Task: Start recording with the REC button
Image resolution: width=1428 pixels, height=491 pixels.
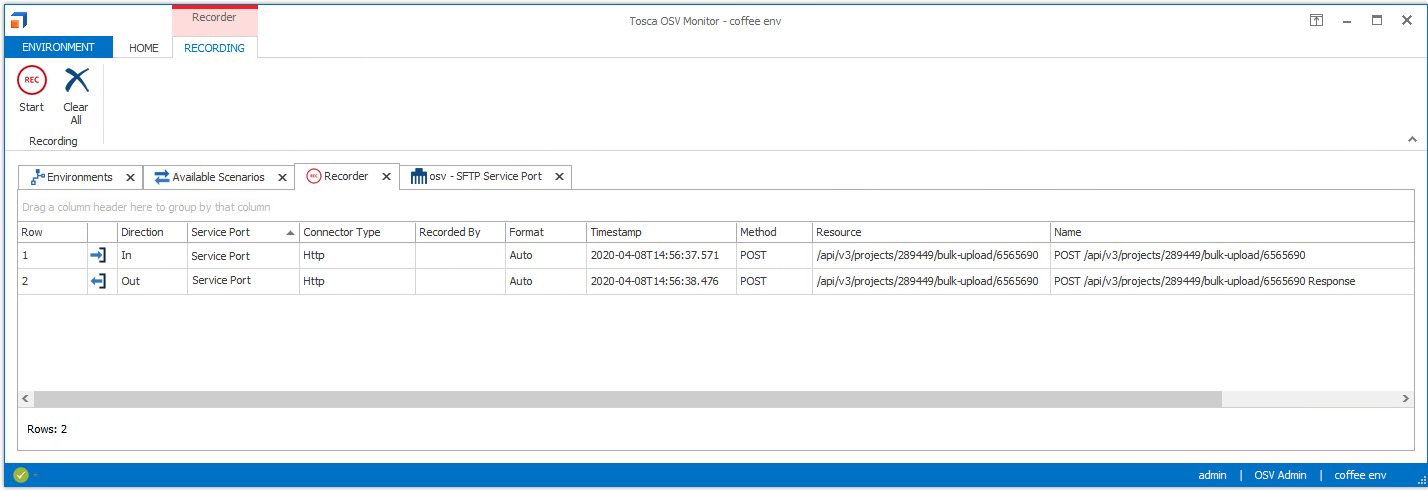Action: (32, 81)
